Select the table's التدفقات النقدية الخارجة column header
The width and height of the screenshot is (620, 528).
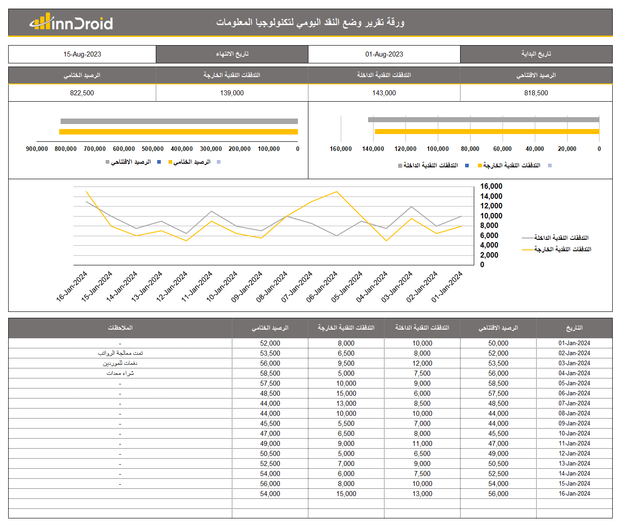coord(346,328)
